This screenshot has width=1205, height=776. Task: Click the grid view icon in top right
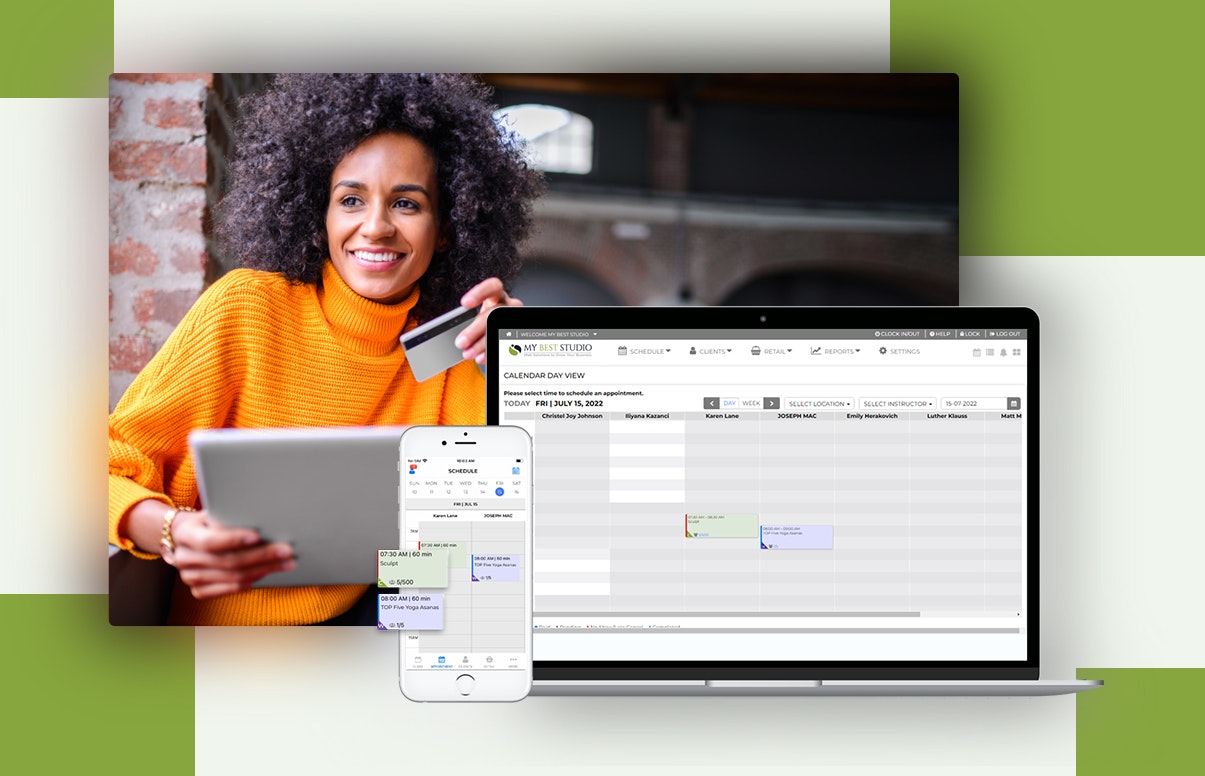(1016, 352)
